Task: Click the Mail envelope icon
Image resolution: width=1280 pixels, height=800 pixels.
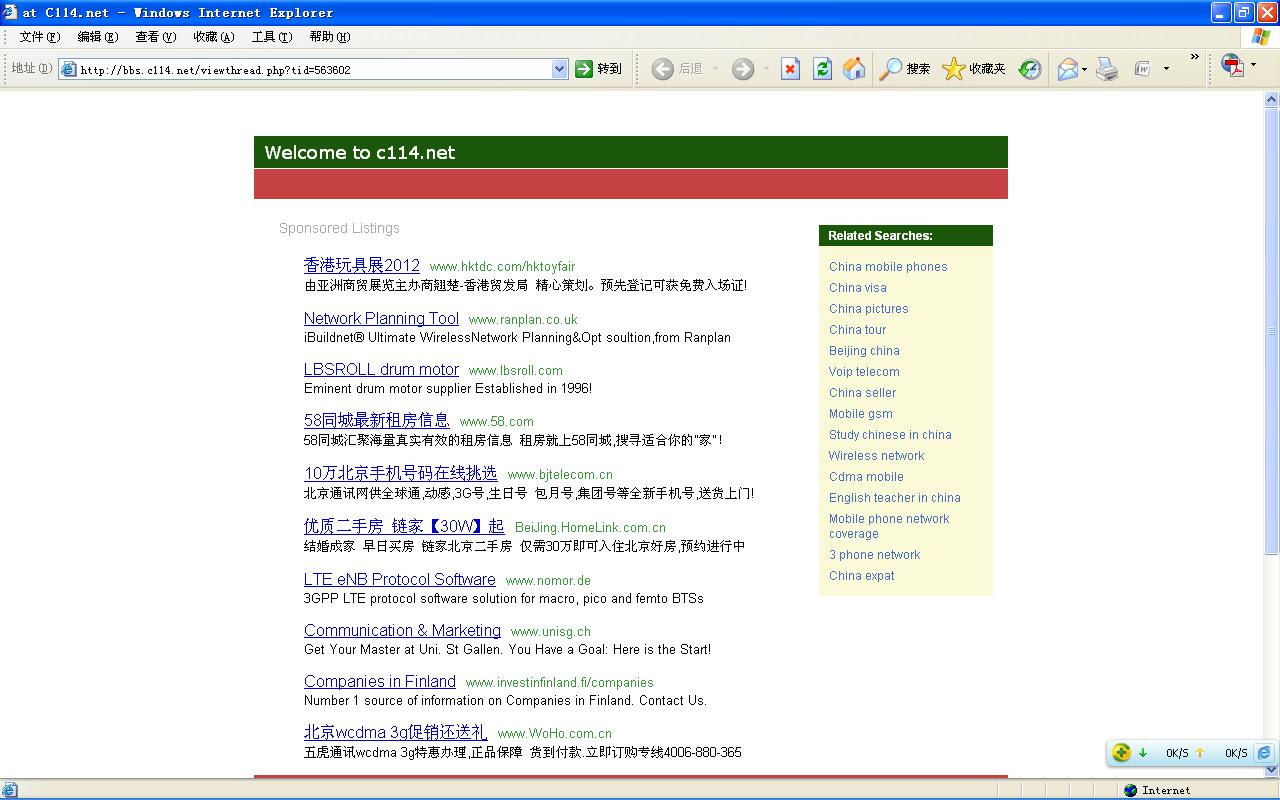Action: click(x=1067, y=69)
